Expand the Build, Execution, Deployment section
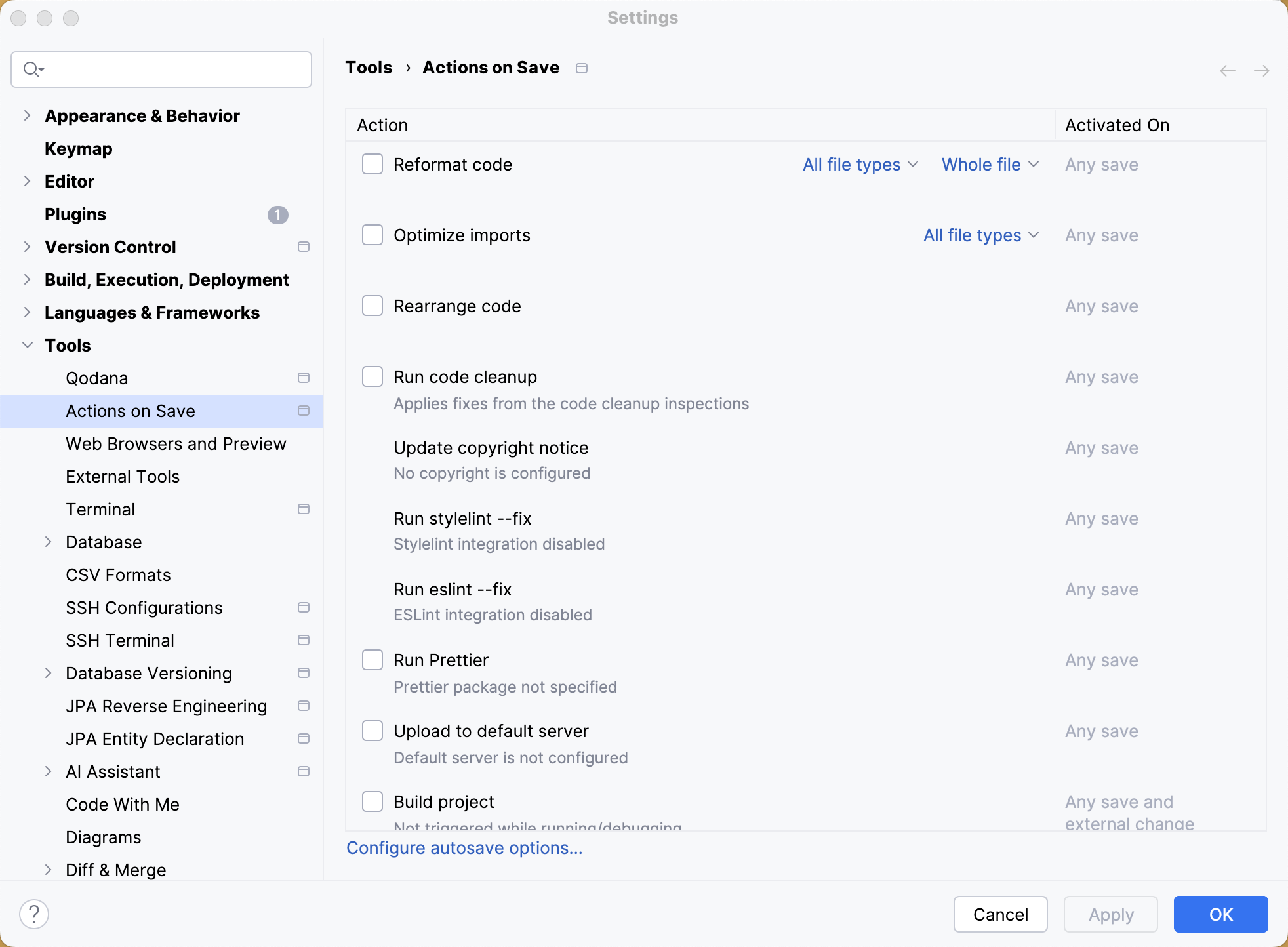Viewport: 1288px width, 947px height. (27, 279)
